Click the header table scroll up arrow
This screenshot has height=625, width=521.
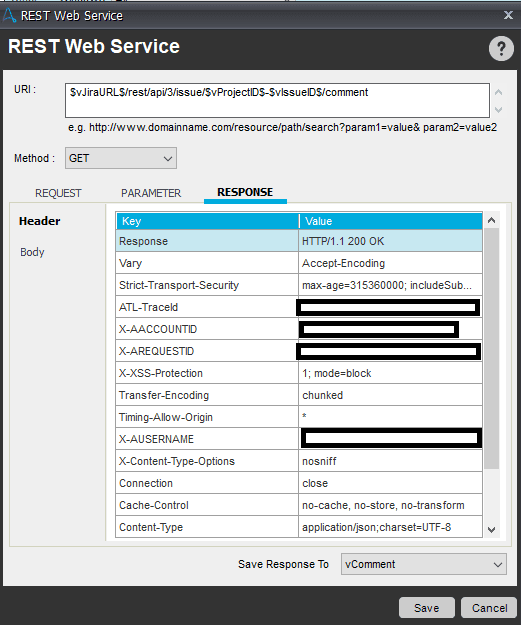(x=492, y=220)
